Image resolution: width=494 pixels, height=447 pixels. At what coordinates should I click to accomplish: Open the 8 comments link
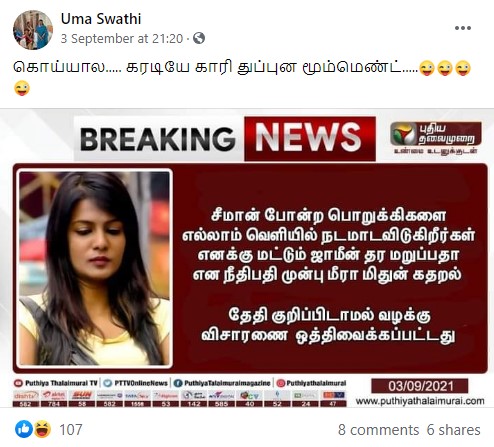tap(378, 430)
